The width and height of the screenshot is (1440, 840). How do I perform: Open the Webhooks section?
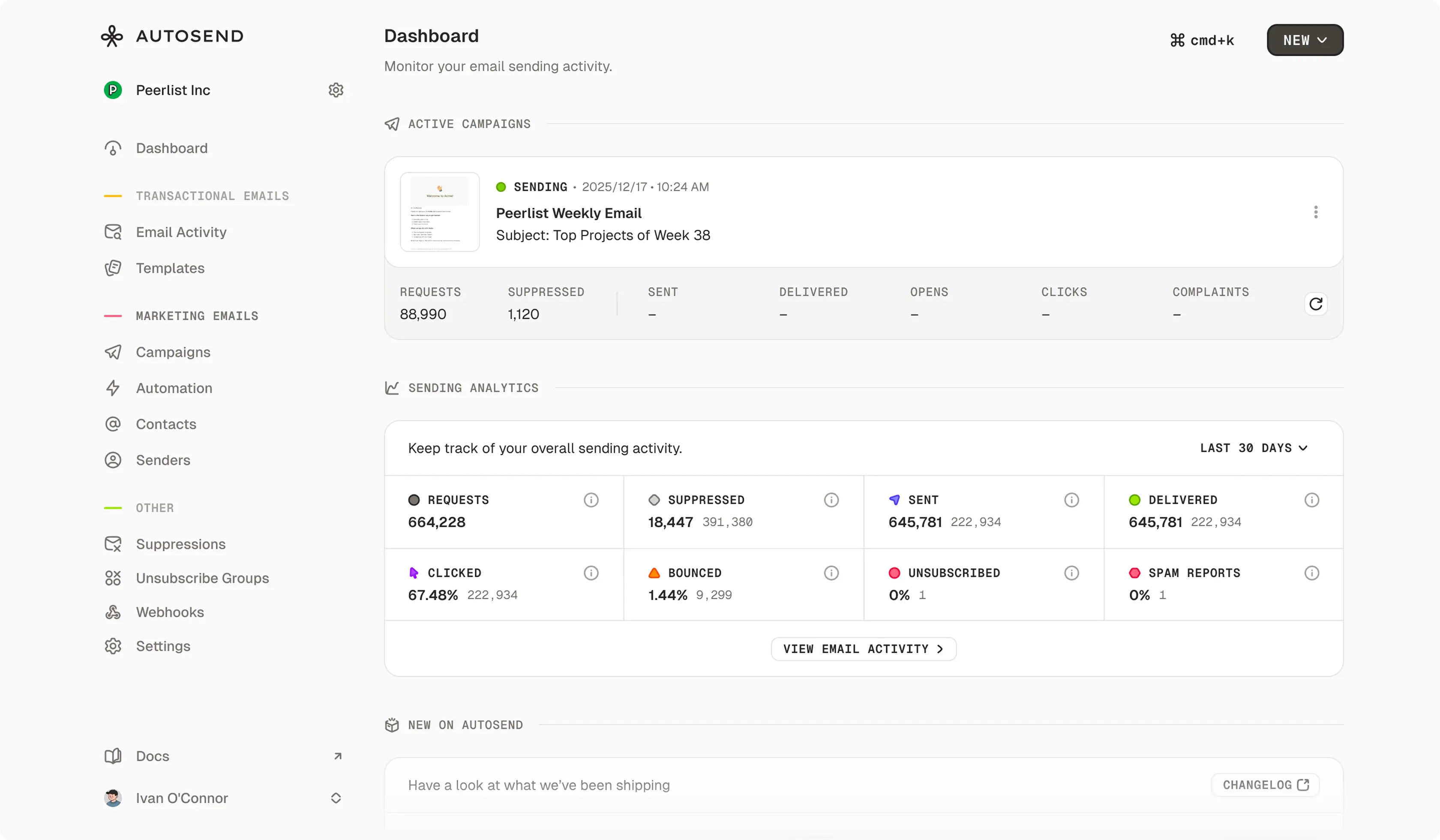[170, 612]
